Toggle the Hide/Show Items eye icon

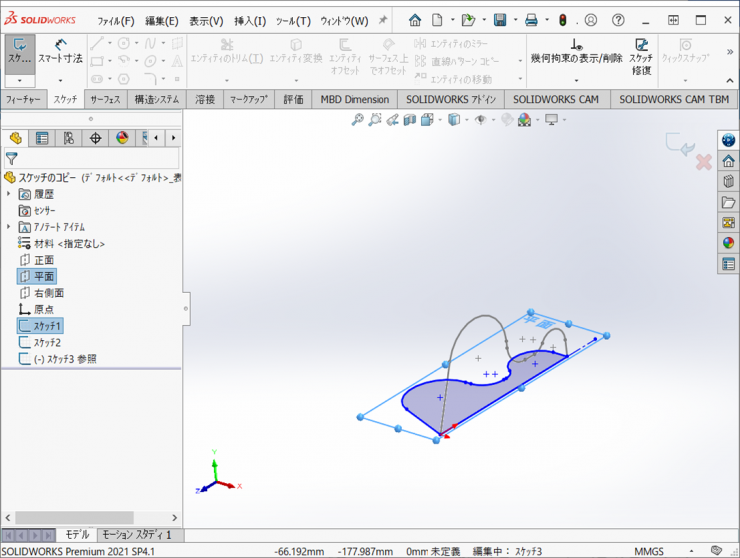pyautogui.click(x=481, y=120)
